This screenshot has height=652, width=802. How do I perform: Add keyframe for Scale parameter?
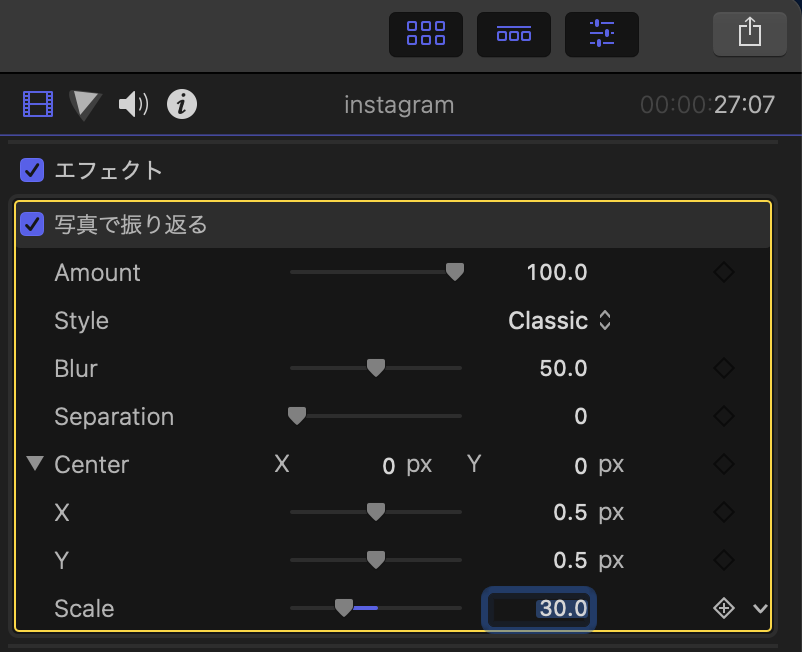pos(724,608)
